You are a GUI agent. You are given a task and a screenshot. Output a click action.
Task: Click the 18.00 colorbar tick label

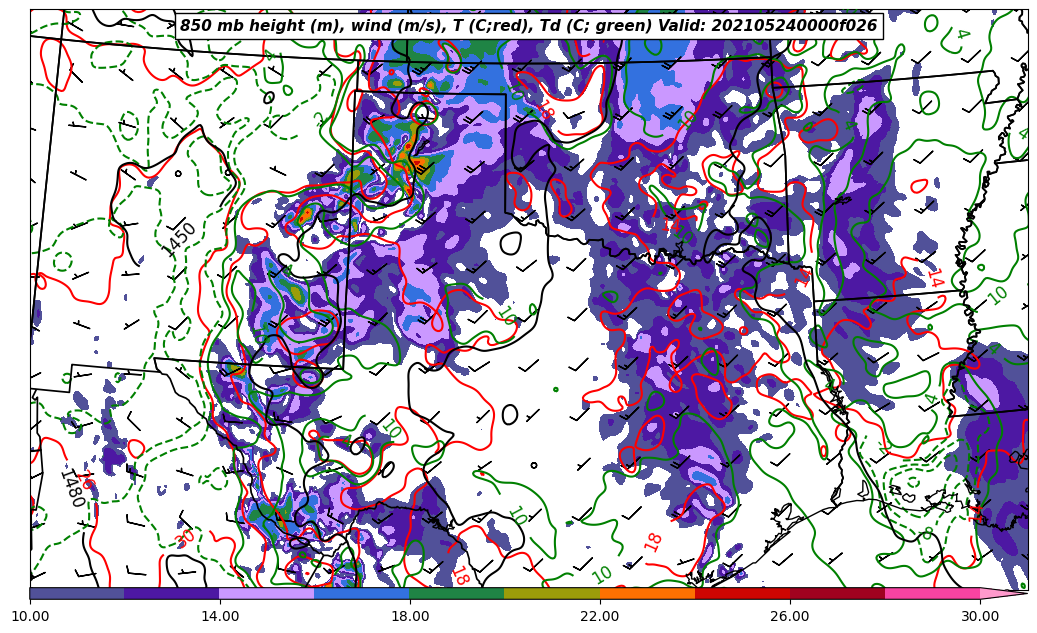coord(410,616)
